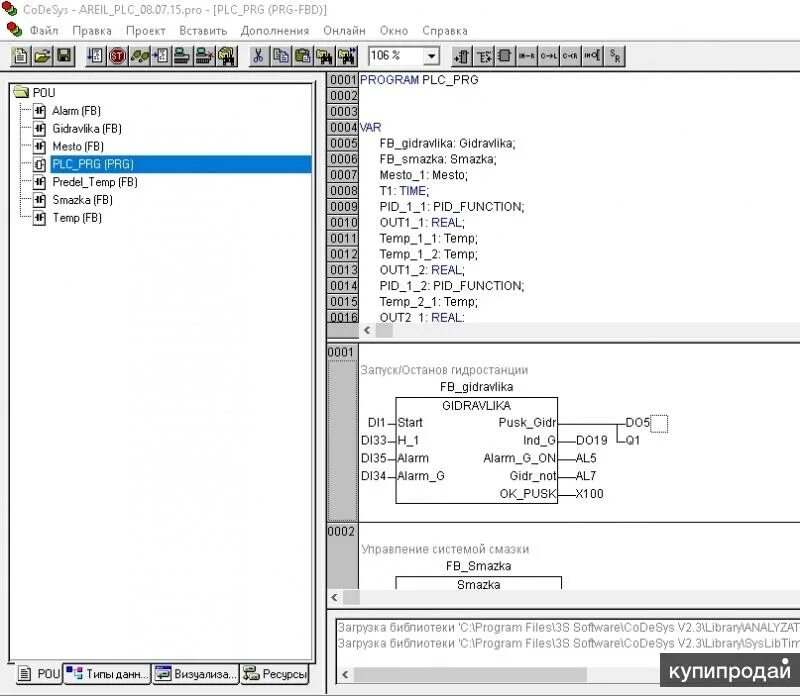800x696 pixels.
Task: Click the Toggle breakpoint toolbar icon
Action: [x=161, y=56]
